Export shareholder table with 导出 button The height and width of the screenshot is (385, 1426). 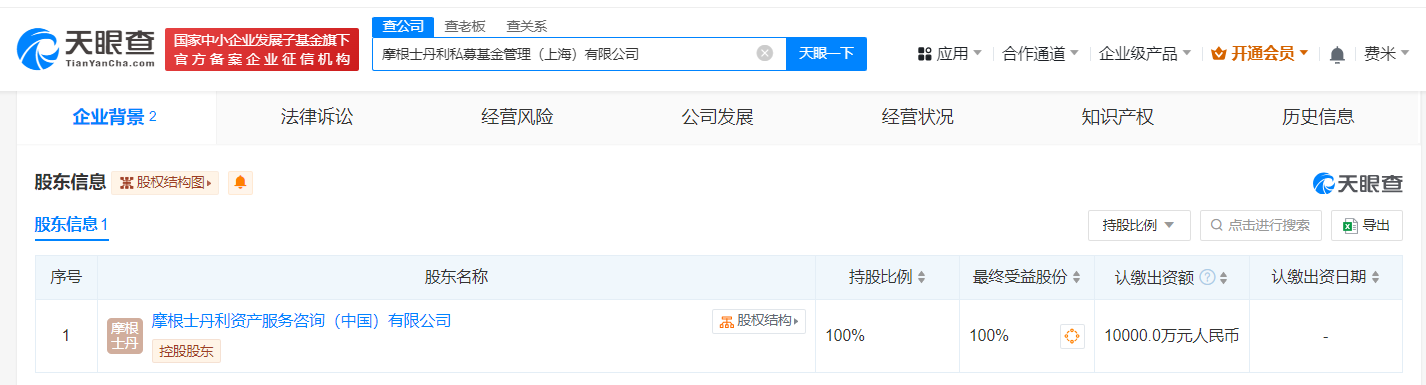pyautogui.click(x=1367, y=225)
